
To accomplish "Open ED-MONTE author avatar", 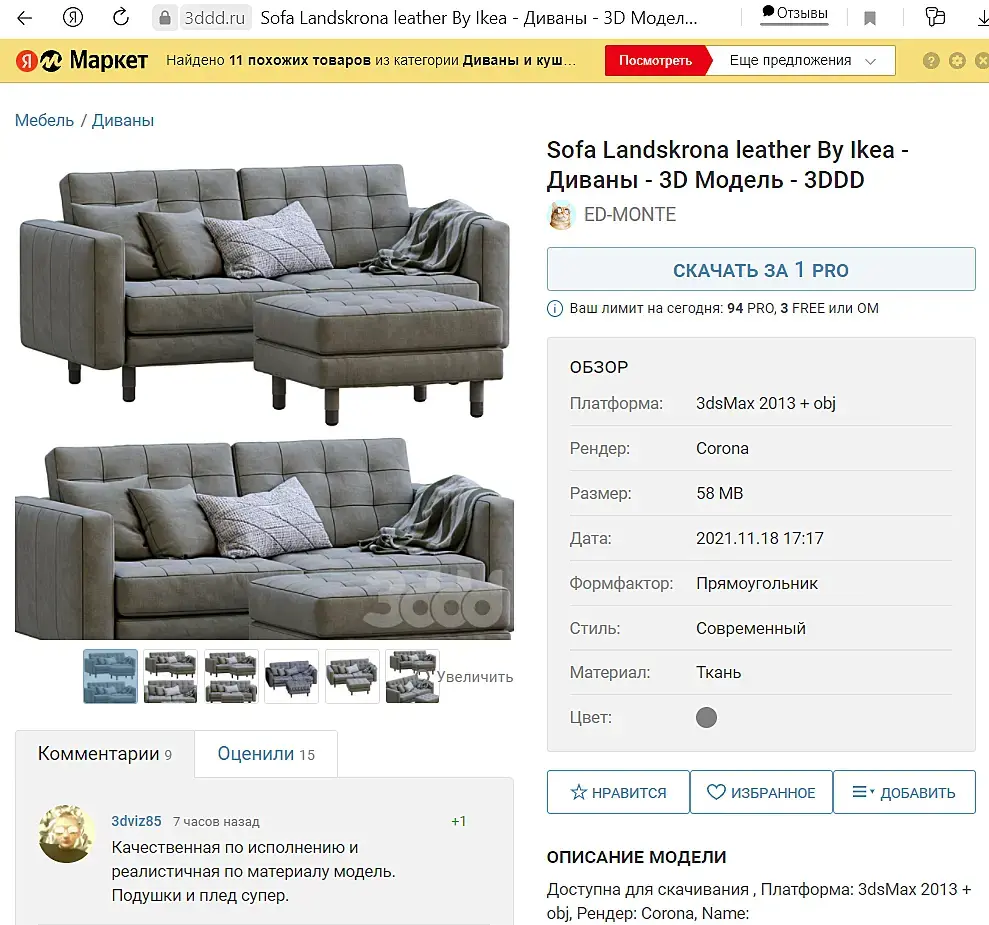I will tap(561, 215).
